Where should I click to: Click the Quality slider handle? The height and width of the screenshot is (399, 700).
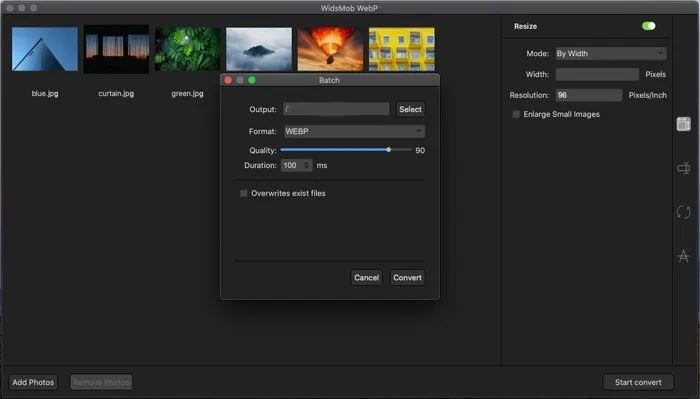click(389, 150)
